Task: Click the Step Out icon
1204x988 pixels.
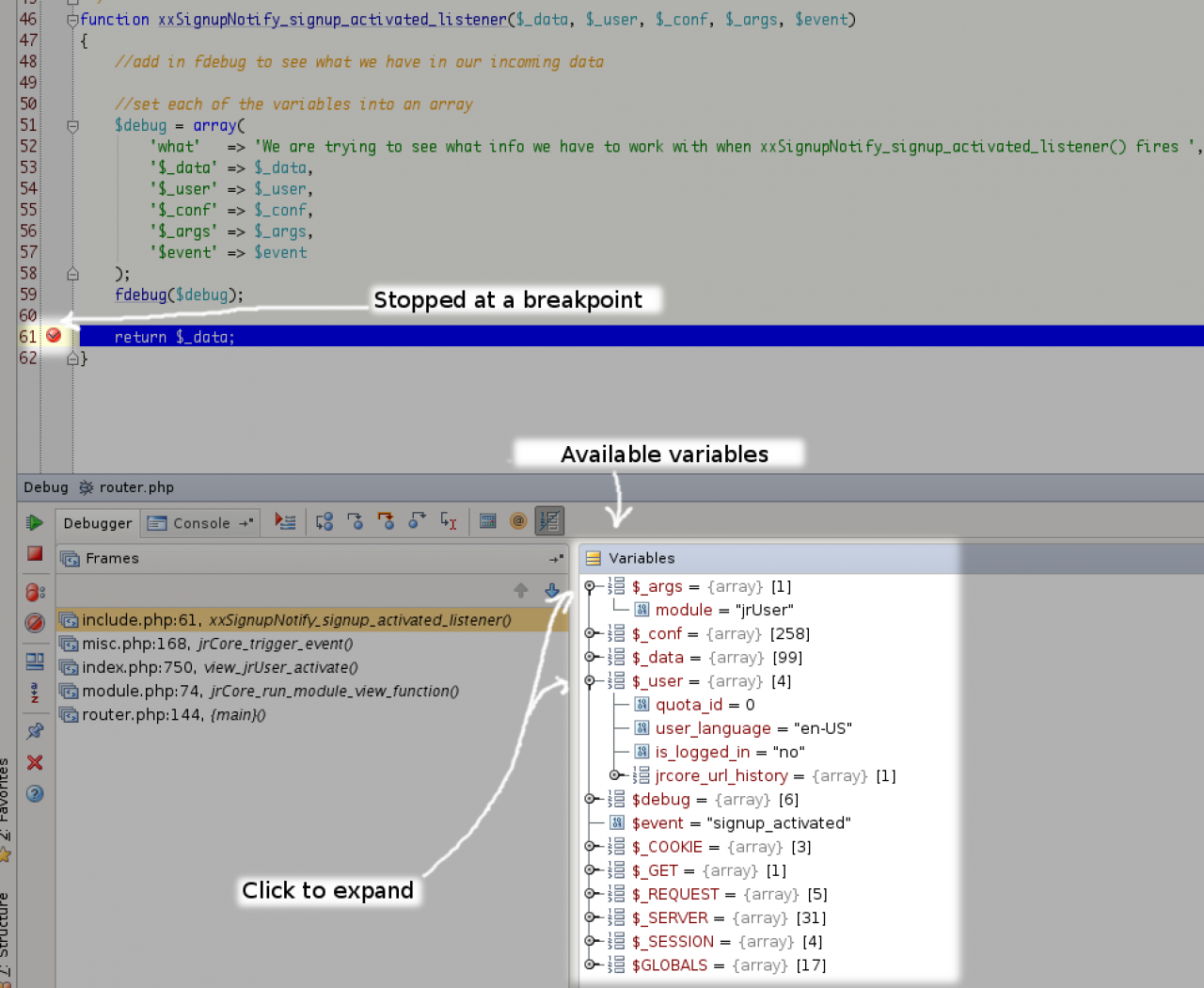Action: pyautogui.click(x=417, y=521)
